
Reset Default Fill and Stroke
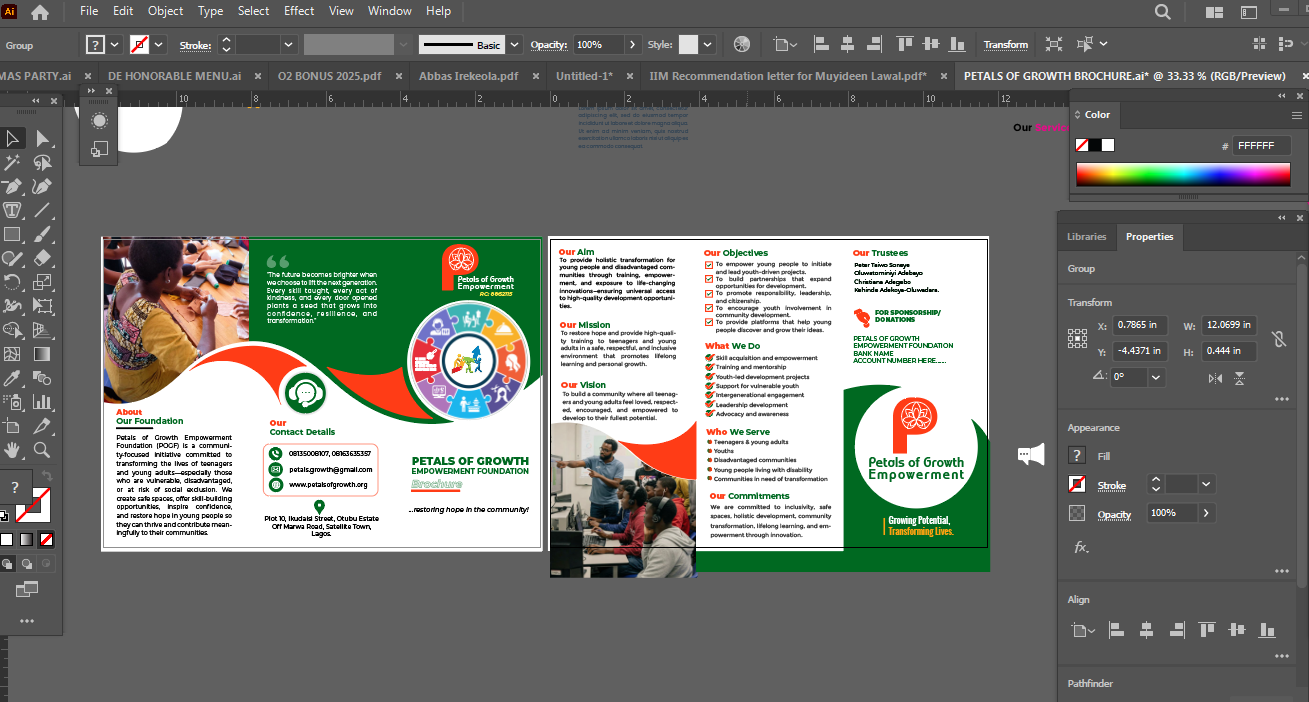click(x=5, y=515)
